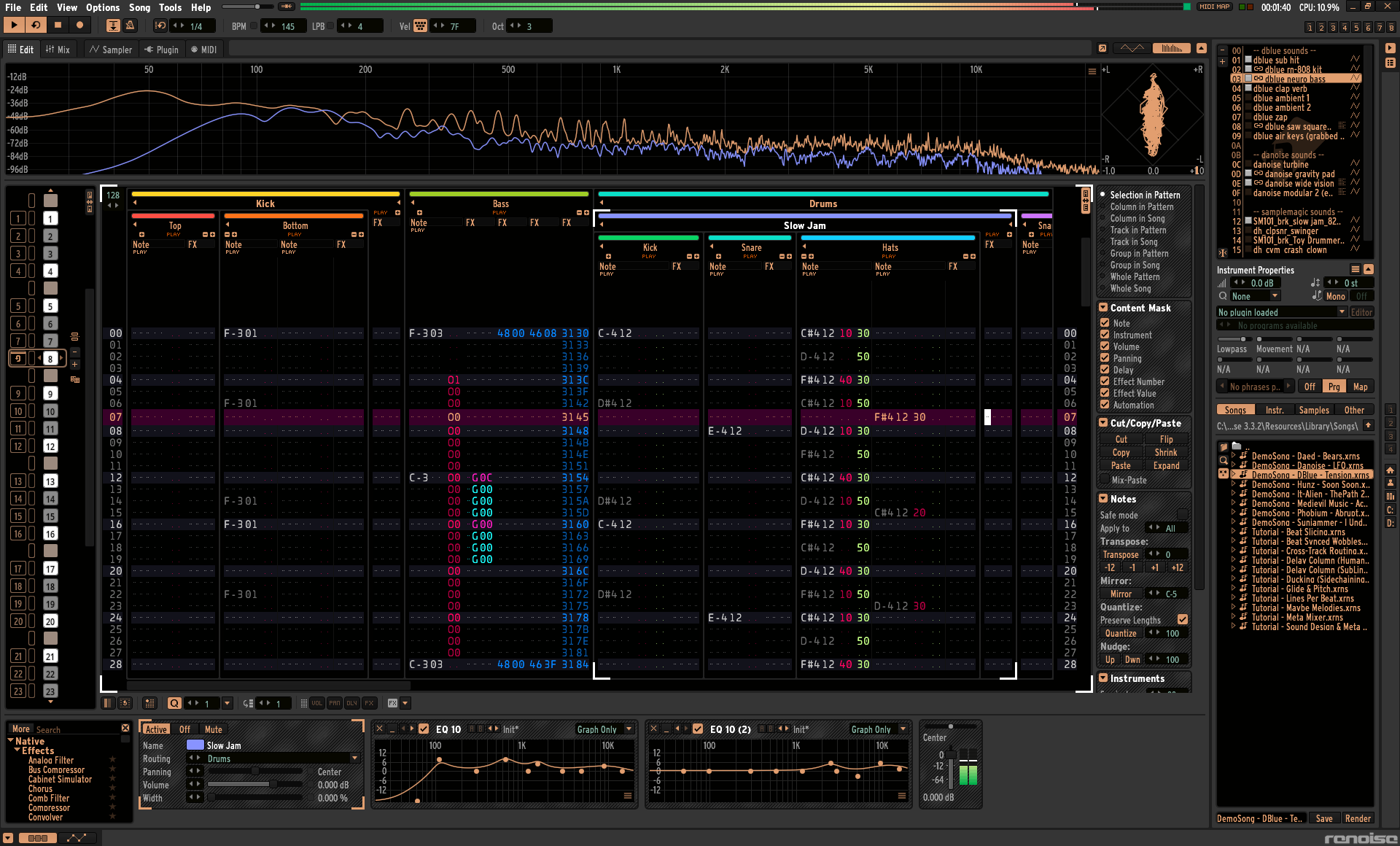This screenshot has width=1400, height=846.
Task: Toggle Panning checkbox in Content Mask
Action: (x=1105, y=357)
